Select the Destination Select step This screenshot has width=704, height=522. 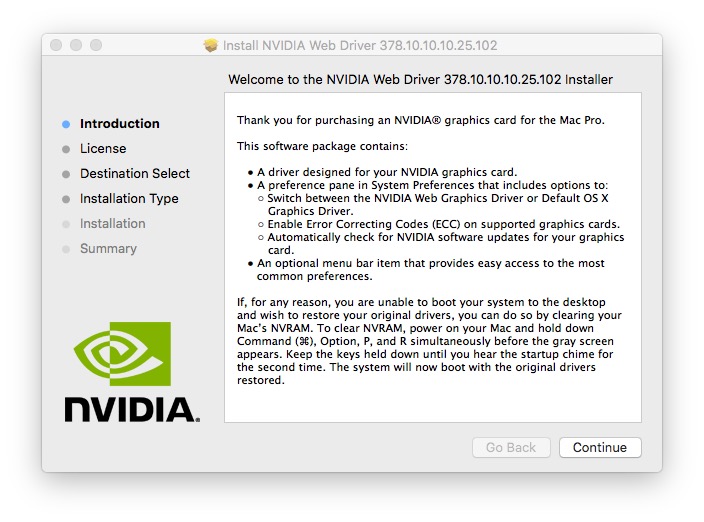click(135, 173)
